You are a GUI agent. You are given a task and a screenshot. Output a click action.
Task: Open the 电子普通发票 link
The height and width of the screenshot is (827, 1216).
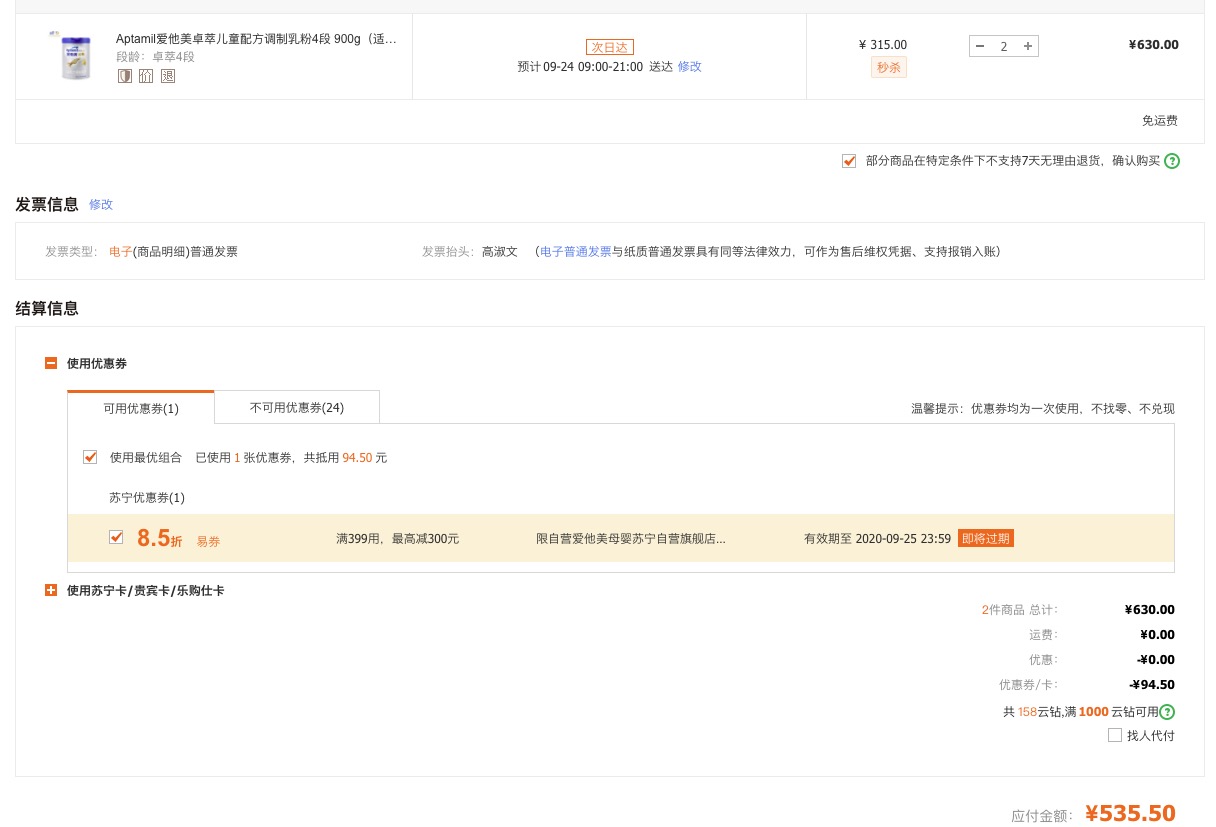(x=576, y=252)
